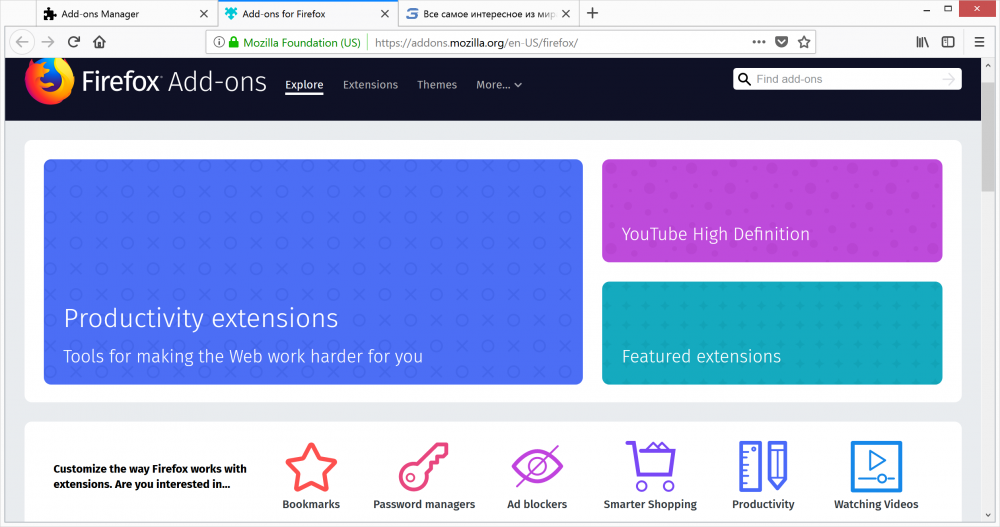This screenshot has width=1000, height=527.
Task: Go to the browser home page
Action: (x=99, y=42)
